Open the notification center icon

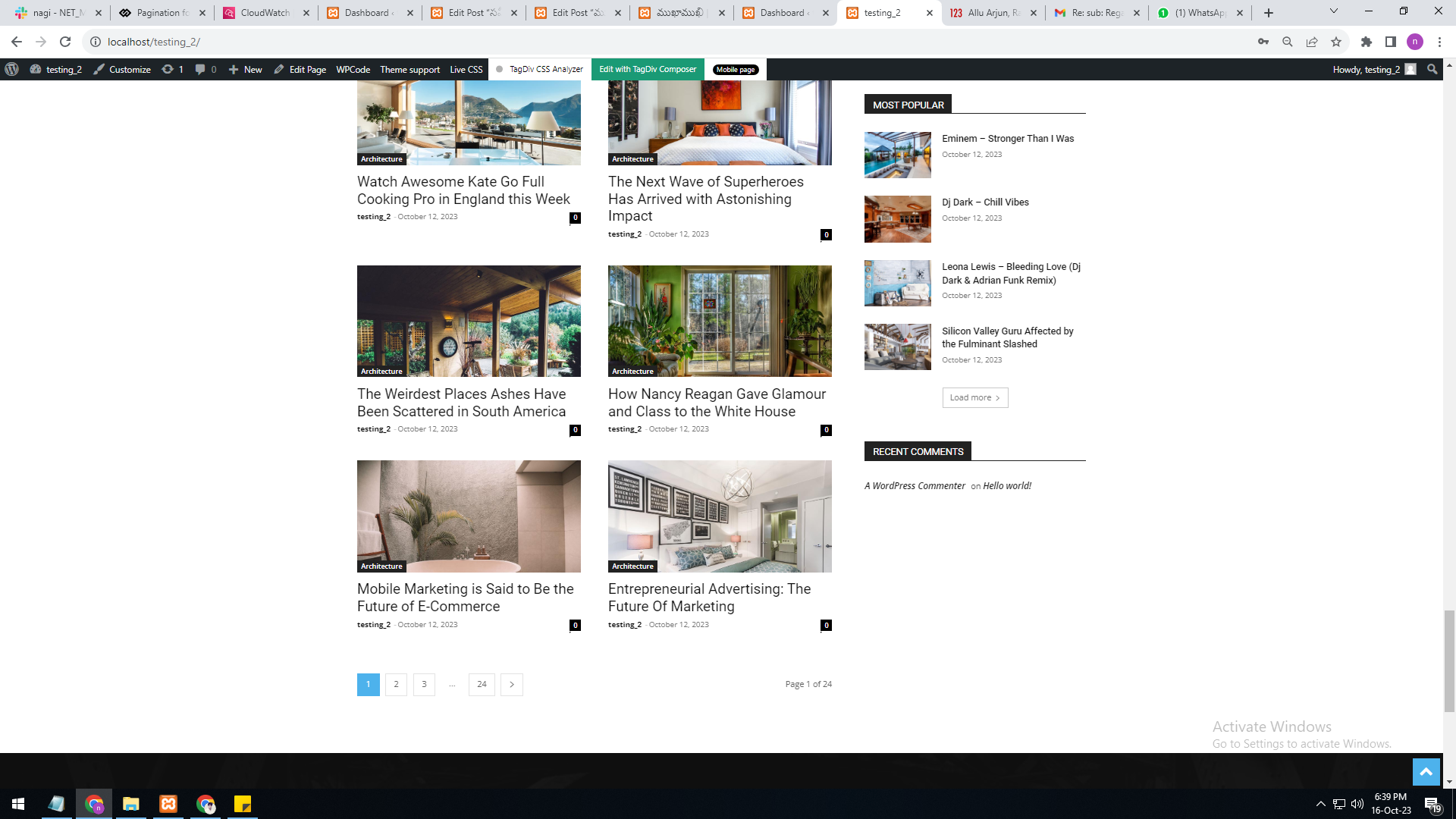point(1432,804)
